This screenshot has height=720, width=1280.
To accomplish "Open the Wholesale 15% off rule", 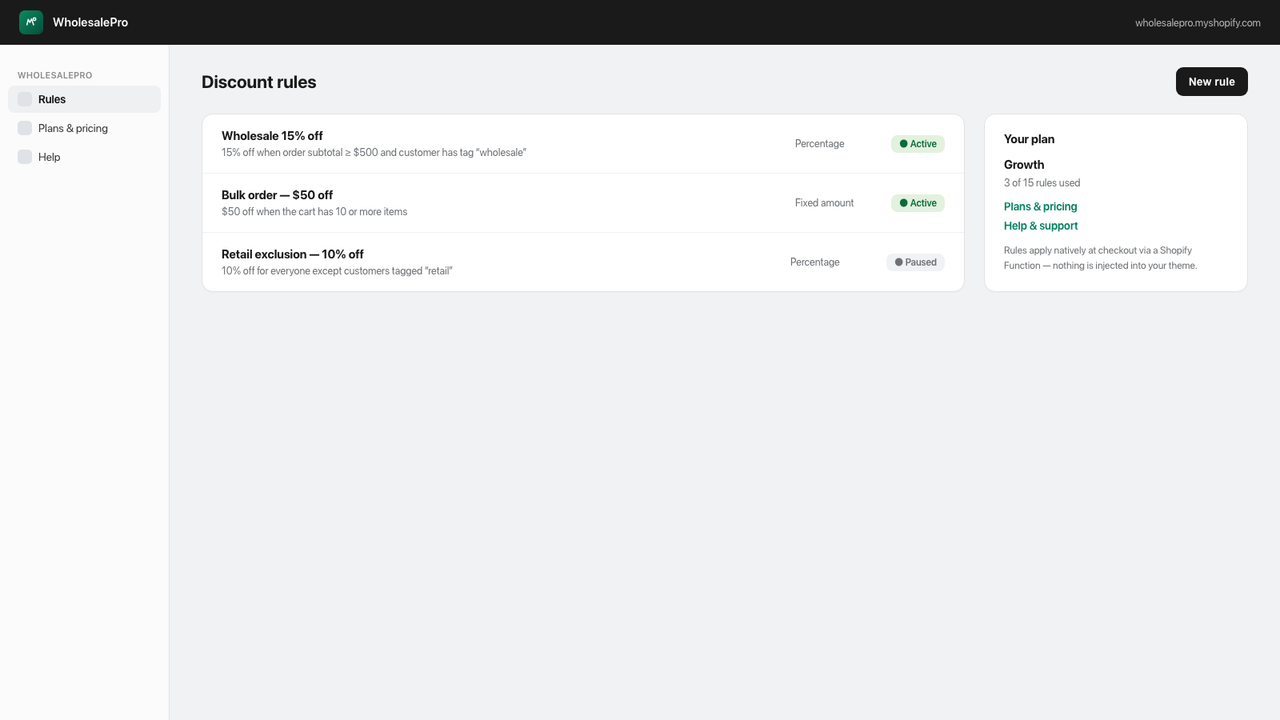I will click(x=583, y=144).
